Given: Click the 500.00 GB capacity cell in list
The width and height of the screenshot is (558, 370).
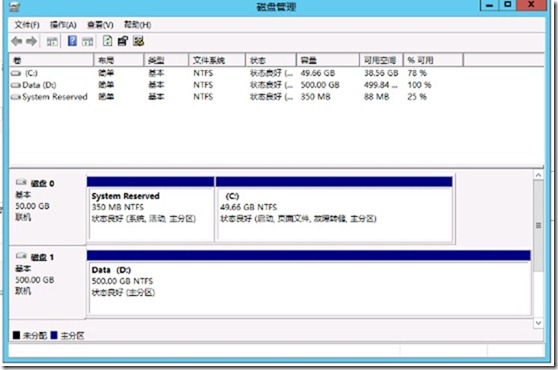Looking at the screenshot, I should (x=320, y=85).
